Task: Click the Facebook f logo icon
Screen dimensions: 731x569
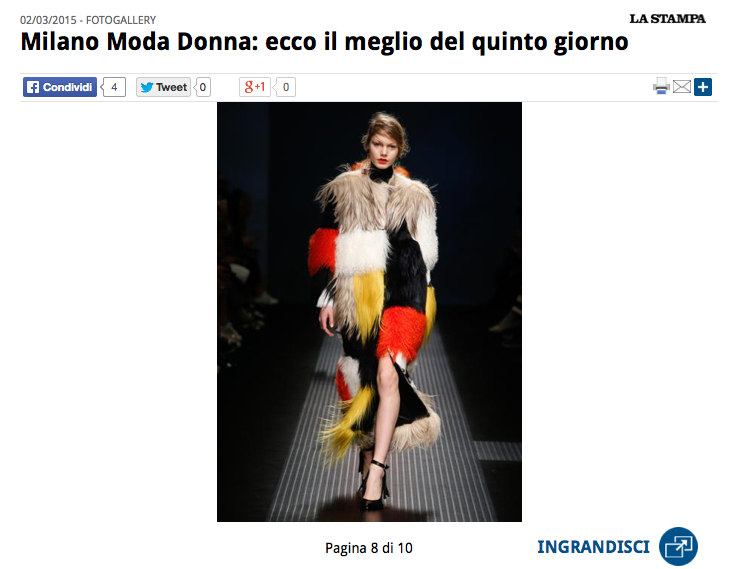Action: pos(33,87)
